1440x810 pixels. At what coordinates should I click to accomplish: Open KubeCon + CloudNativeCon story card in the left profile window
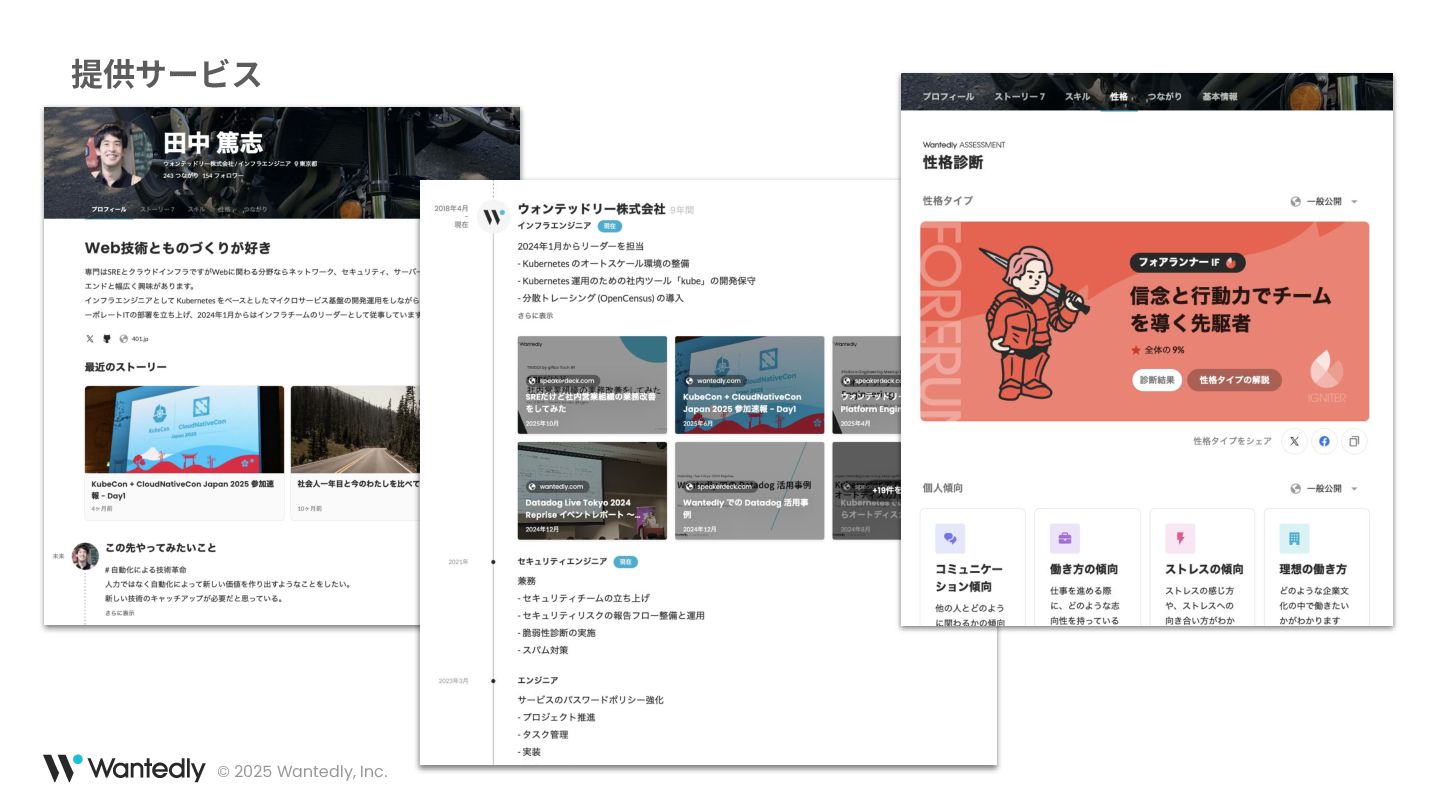[x=184, y=452]
